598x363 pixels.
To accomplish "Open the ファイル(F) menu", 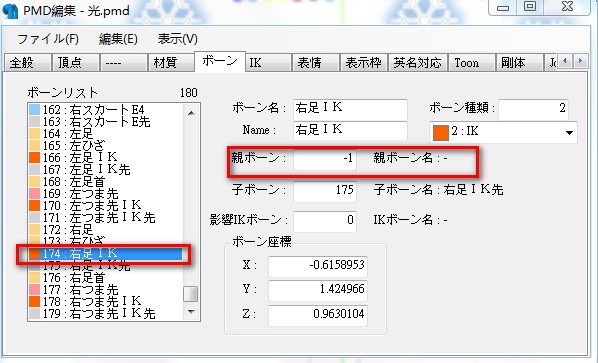I will [x=48, y=39].
